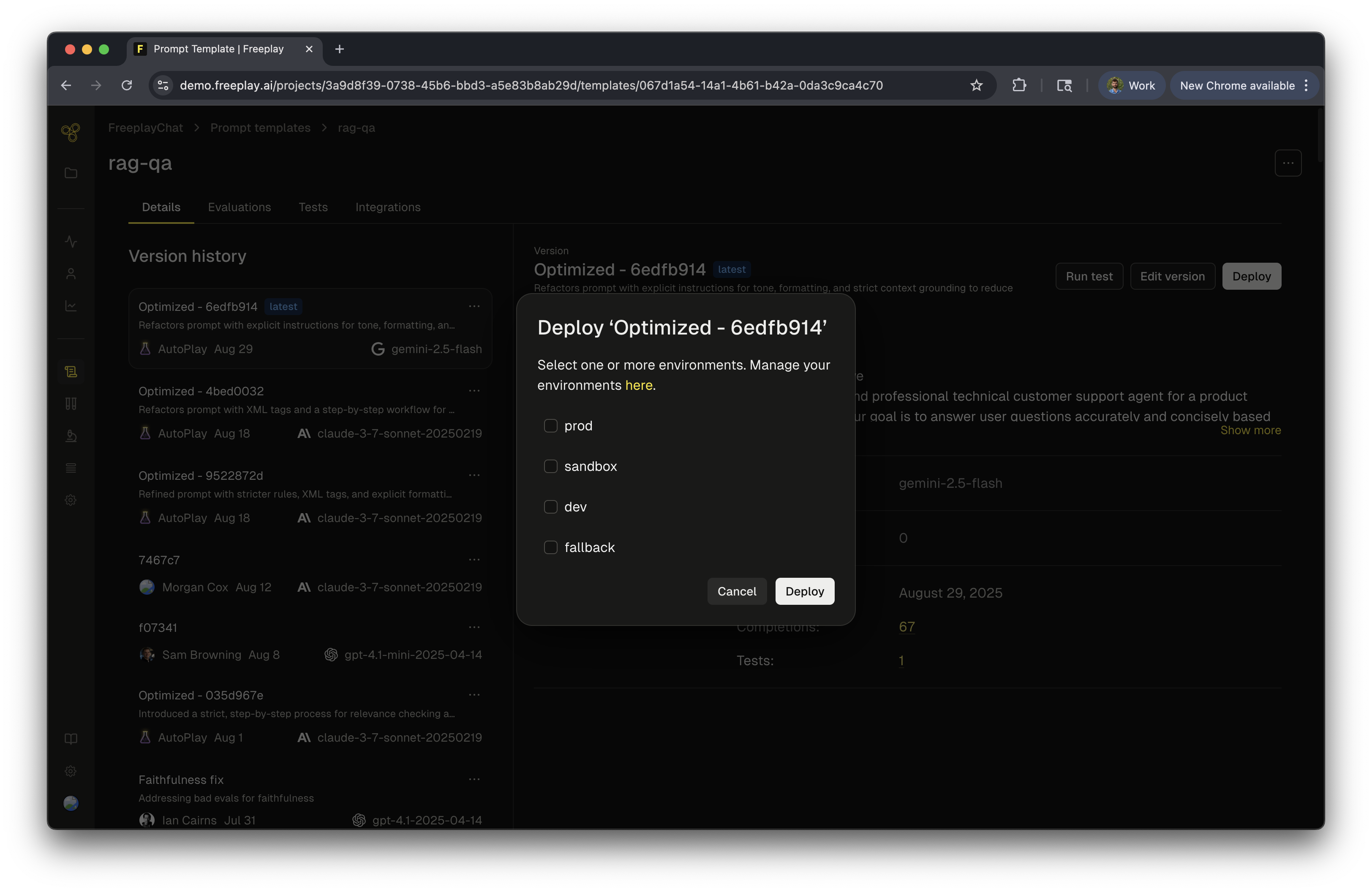
Task: Open options menu for Optimized - 4bed0032
Action: (x=474, y=391)
